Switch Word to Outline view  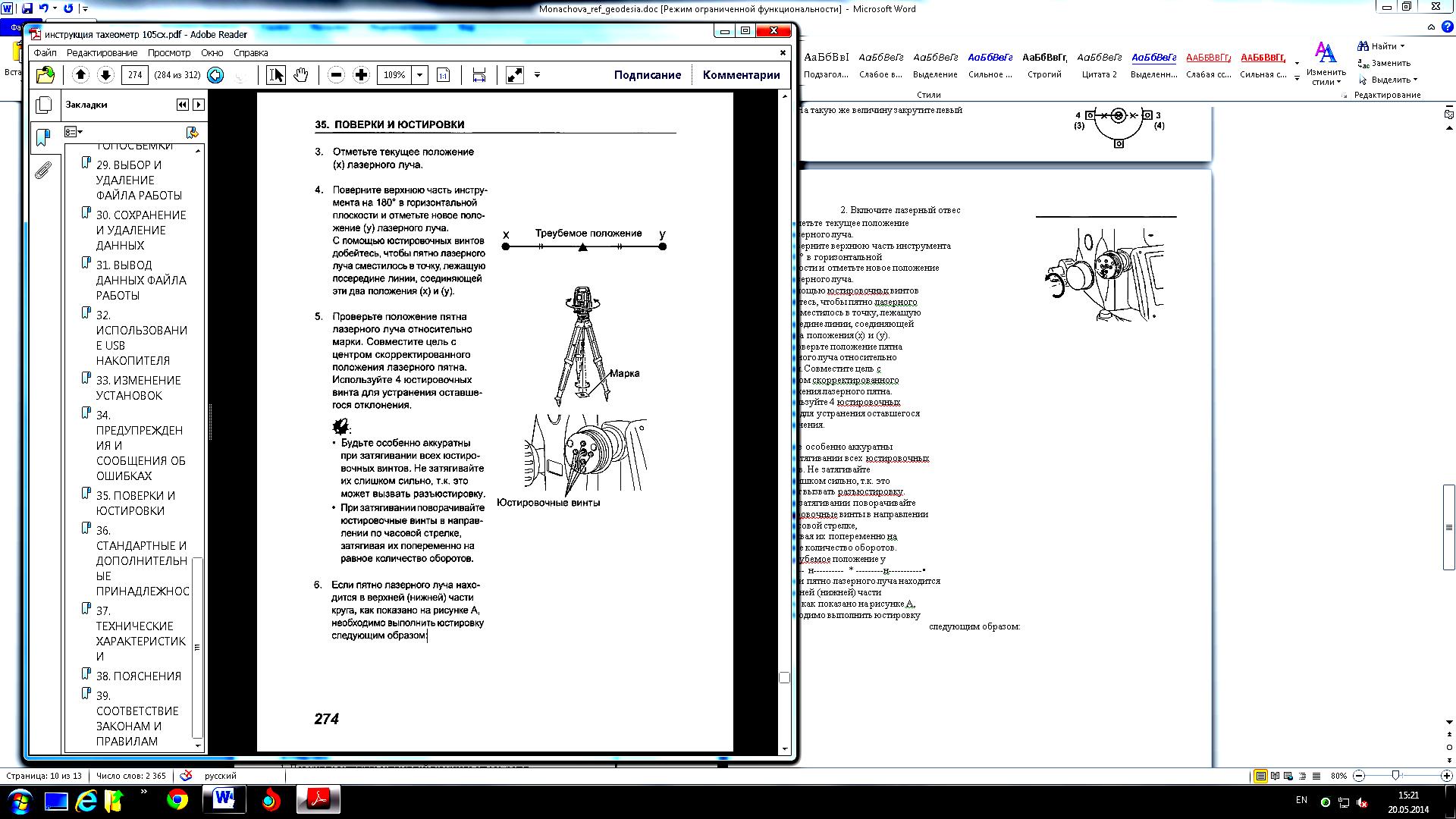pyautogui.click(x=1303, y=776)
